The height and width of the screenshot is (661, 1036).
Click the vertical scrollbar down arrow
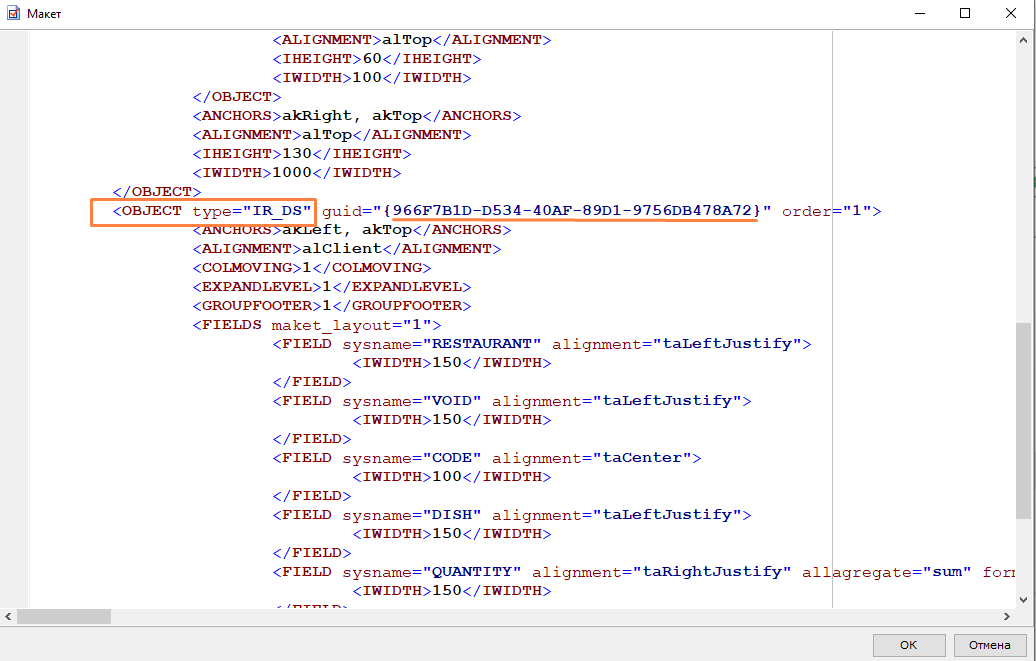pos(1023,599)
